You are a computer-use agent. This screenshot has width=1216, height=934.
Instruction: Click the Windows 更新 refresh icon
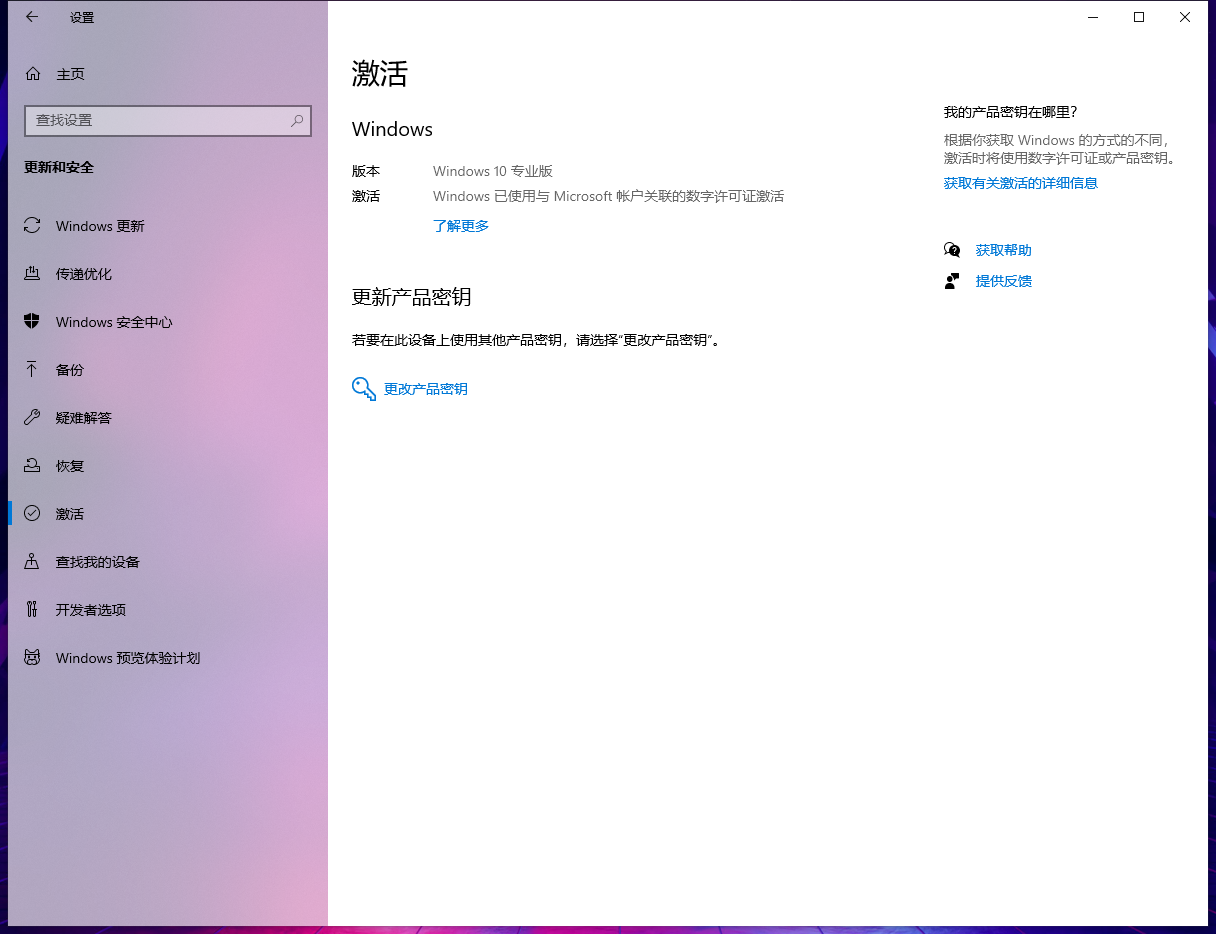[x=32, y=226]
